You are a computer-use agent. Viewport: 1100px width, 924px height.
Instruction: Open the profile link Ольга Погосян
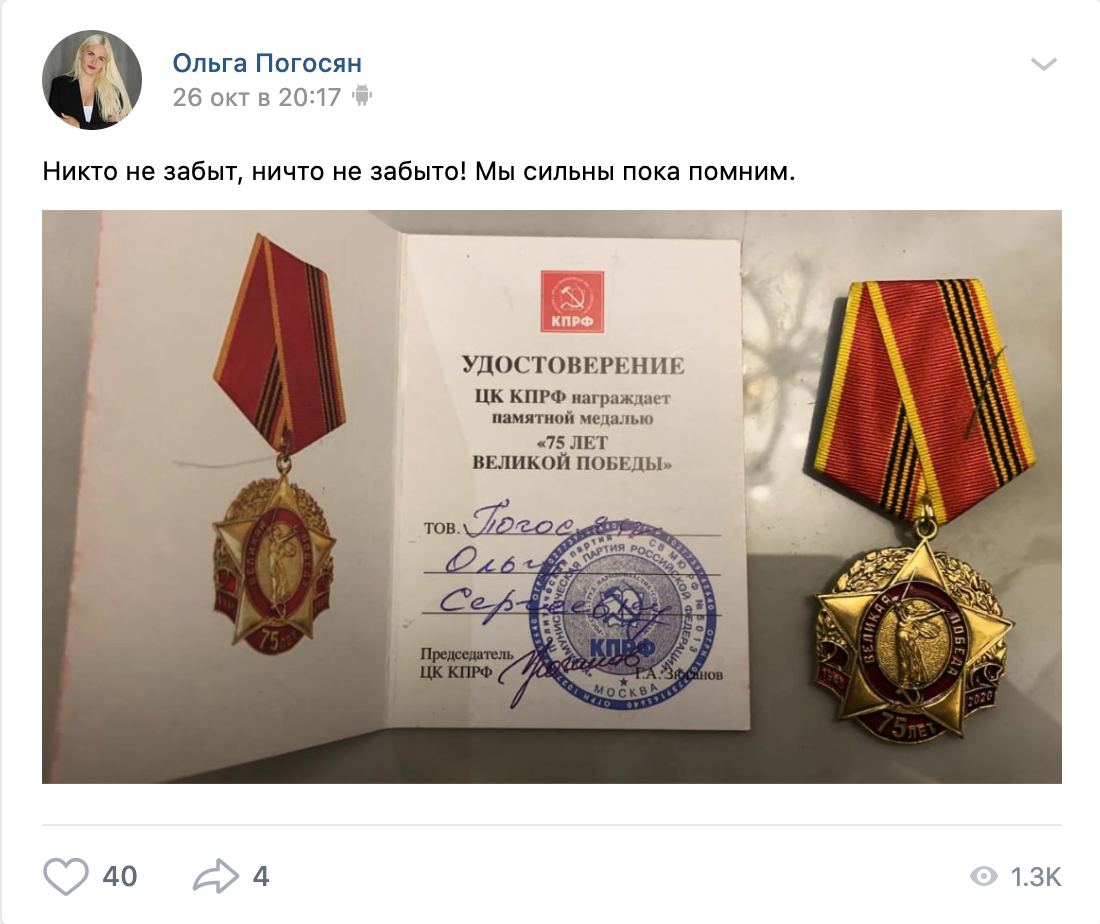tap(267, 62)
